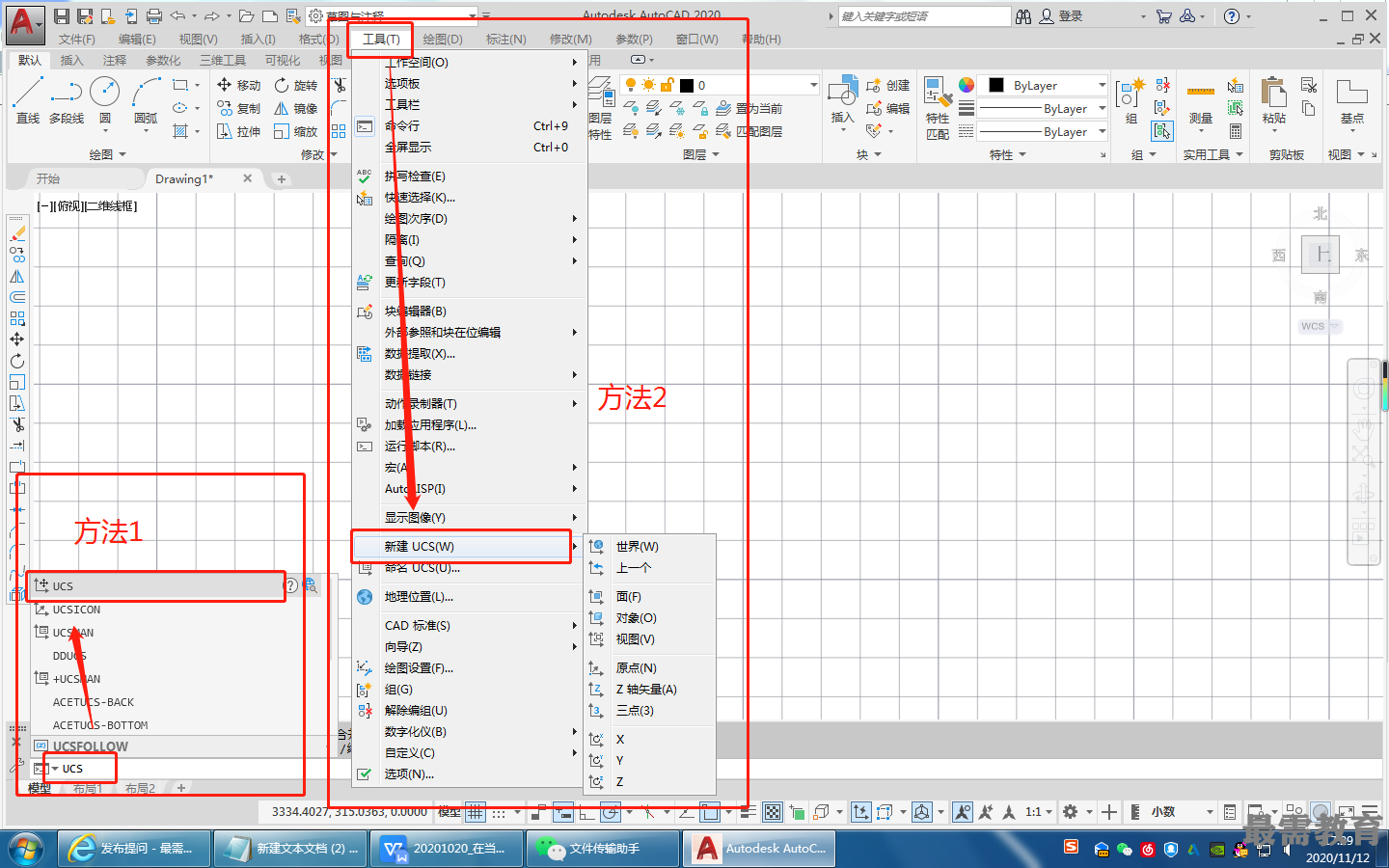The image size is (1389, 868).
Task: Open the 文件(F) menu
Action: [x=77, y=40]
